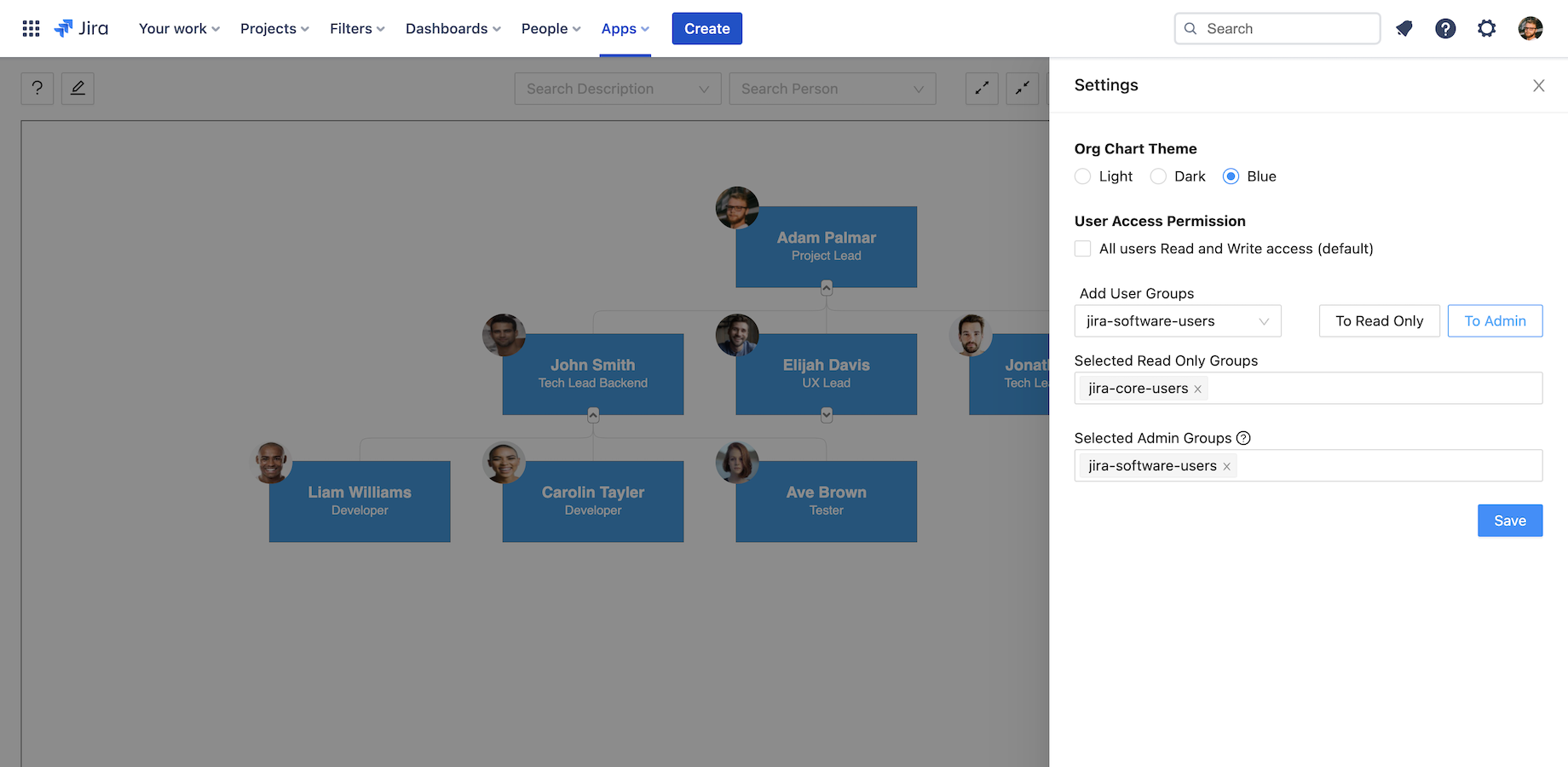Open Jira settings with the gear icon
This screenshot has width=1568, height=767.
[x=1487, y=28]
